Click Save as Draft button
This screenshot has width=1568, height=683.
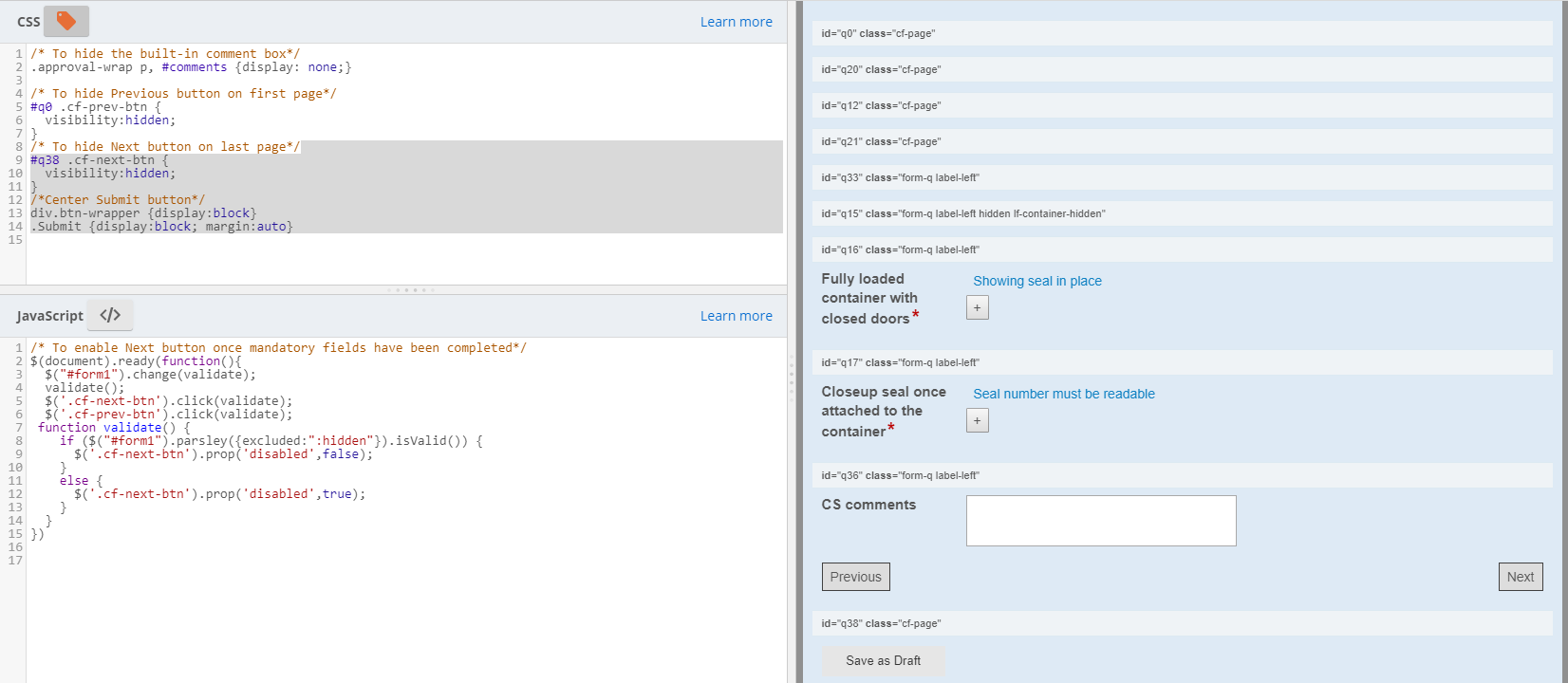pyautogui.click(x=883, y=660)
